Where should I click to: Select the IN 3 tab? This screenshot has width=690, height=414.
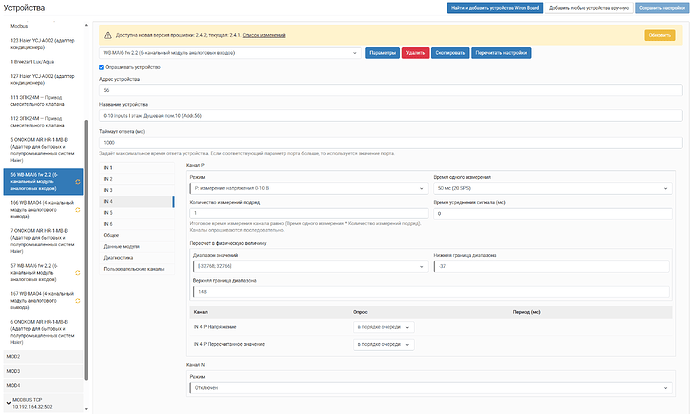coord(137,191)
